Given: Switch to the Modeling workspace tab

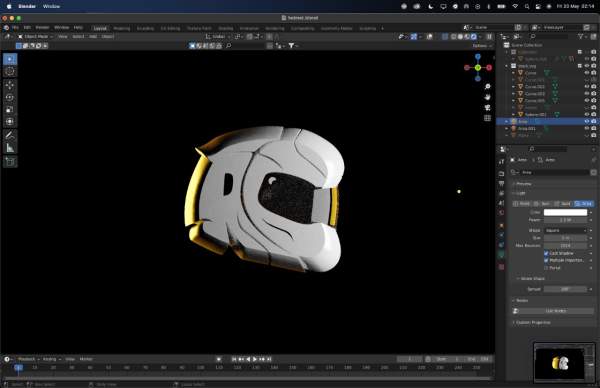Looking at the screenshot, I should click(122, 28).
